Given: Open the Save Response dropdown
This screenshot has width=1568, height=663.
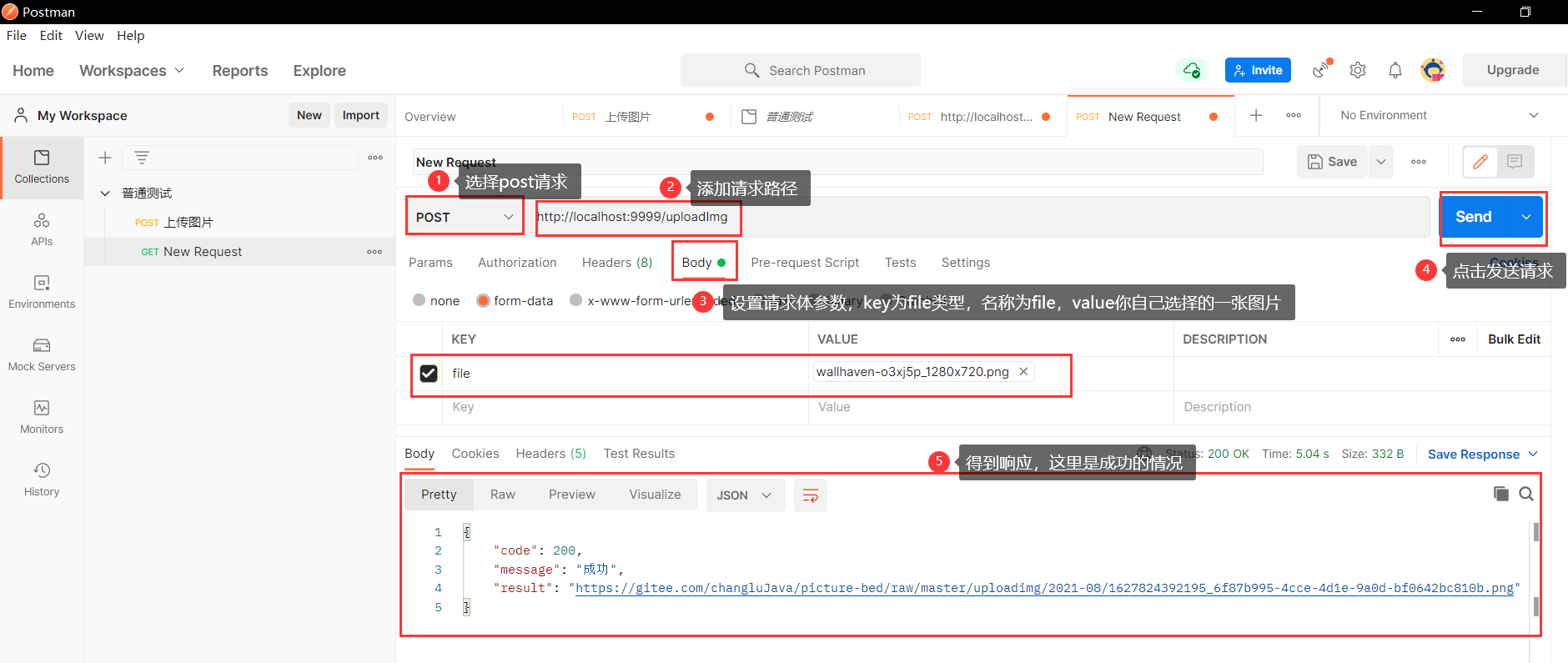Looking at the screenshot, I should coord(1482,455).
